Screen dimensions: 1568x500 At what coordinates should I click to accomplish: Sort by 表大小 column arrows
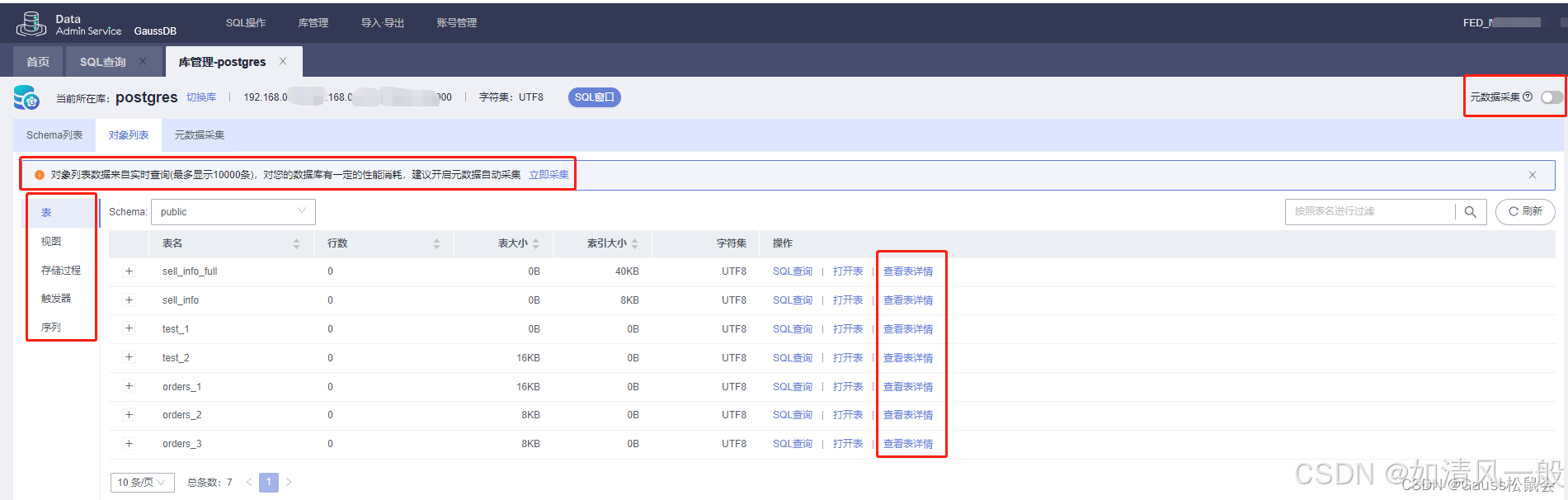pyautogui.click(x=535, y=243)
